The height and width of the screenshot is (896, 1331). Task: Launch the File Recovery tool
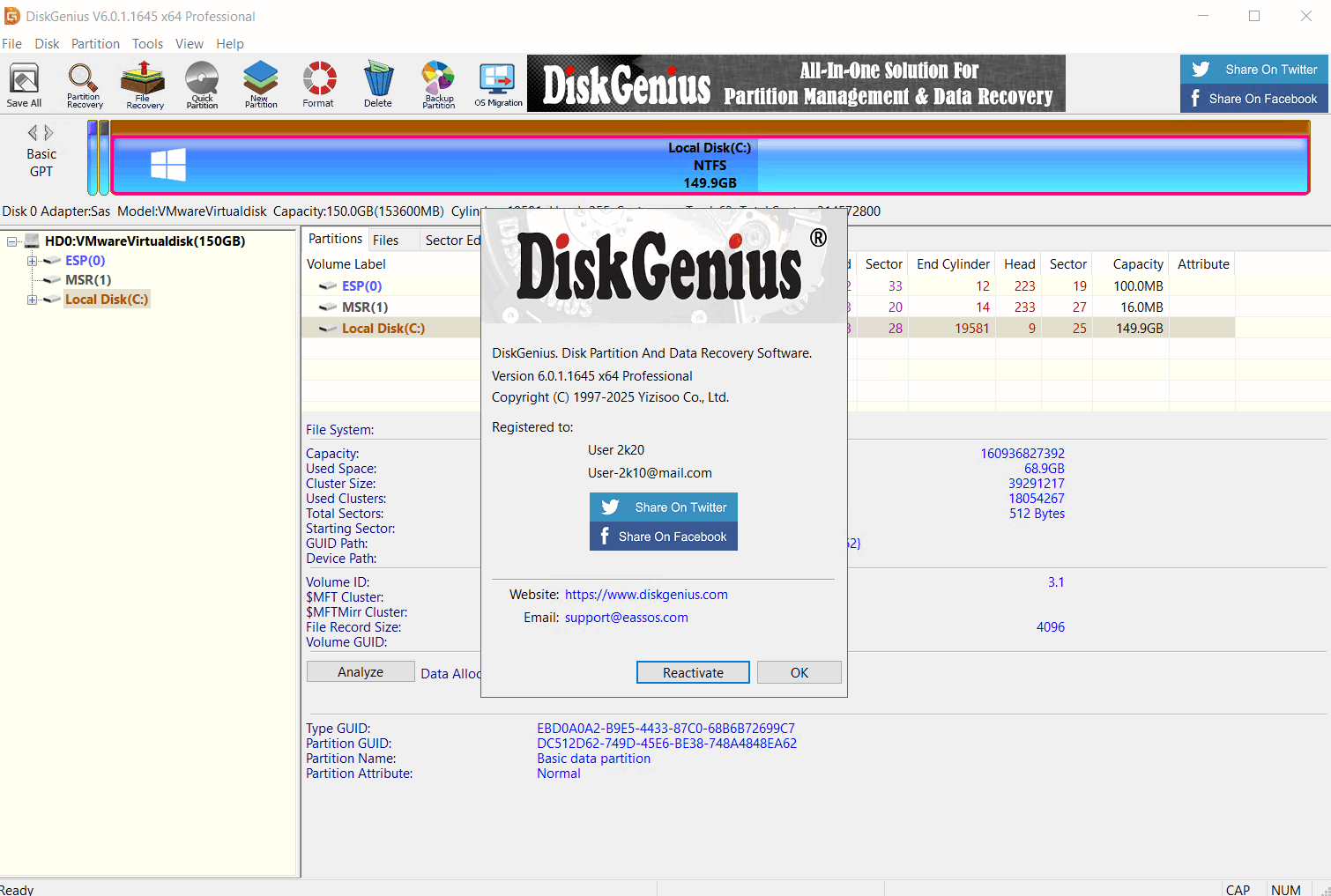tap(144, 85)
